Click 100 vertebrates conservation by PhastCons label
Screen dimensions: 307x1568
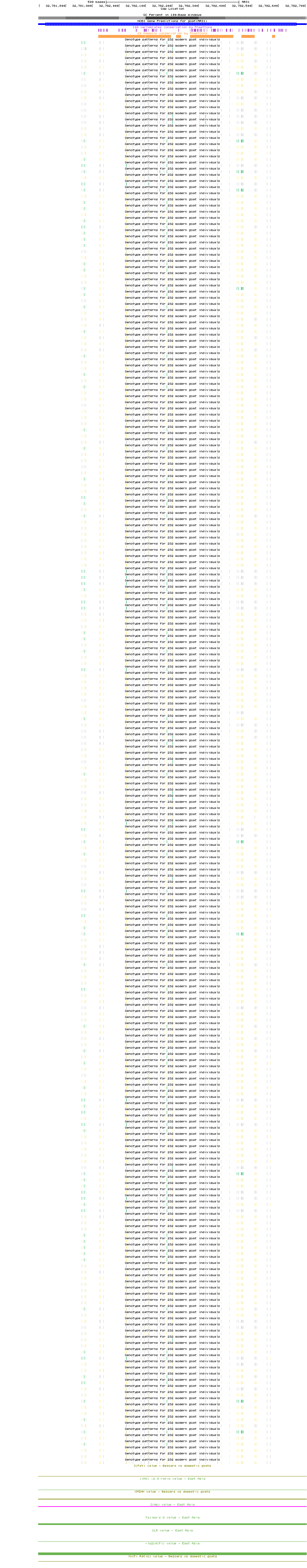[172, 27]
